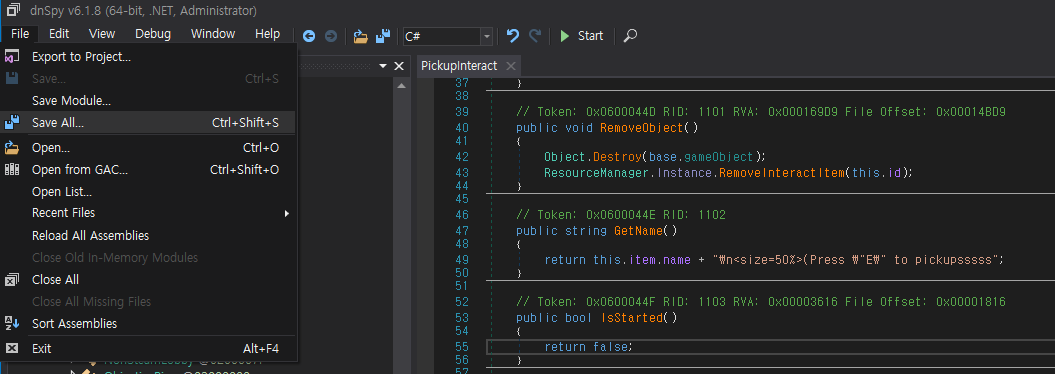The height and width of the screenshot is (374, 1055).
Task: Click the redo arrow icon
Action: tap(535, 36)
